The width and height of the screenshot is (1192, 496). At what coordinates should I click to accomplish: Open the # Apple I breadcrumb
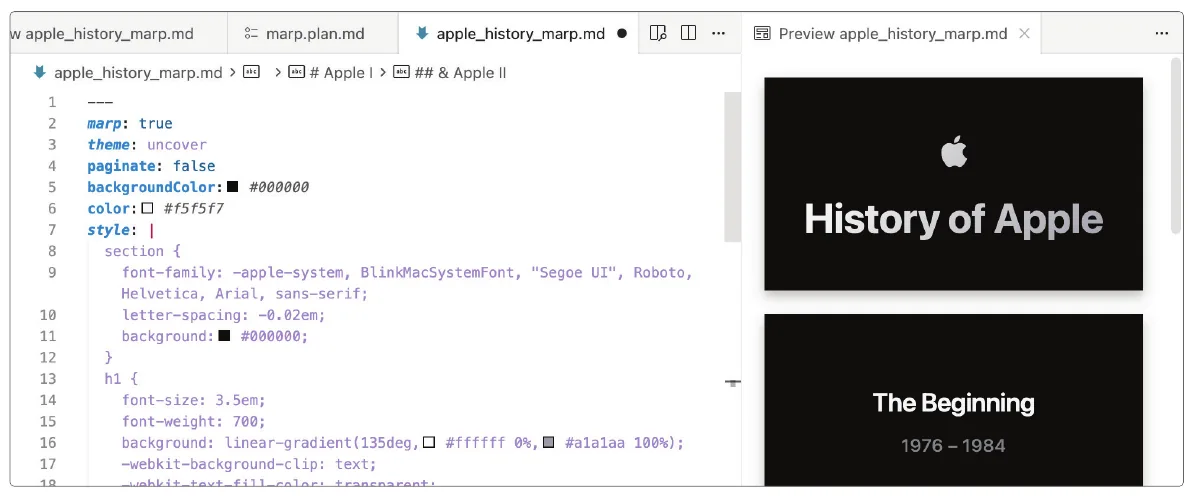331,73
